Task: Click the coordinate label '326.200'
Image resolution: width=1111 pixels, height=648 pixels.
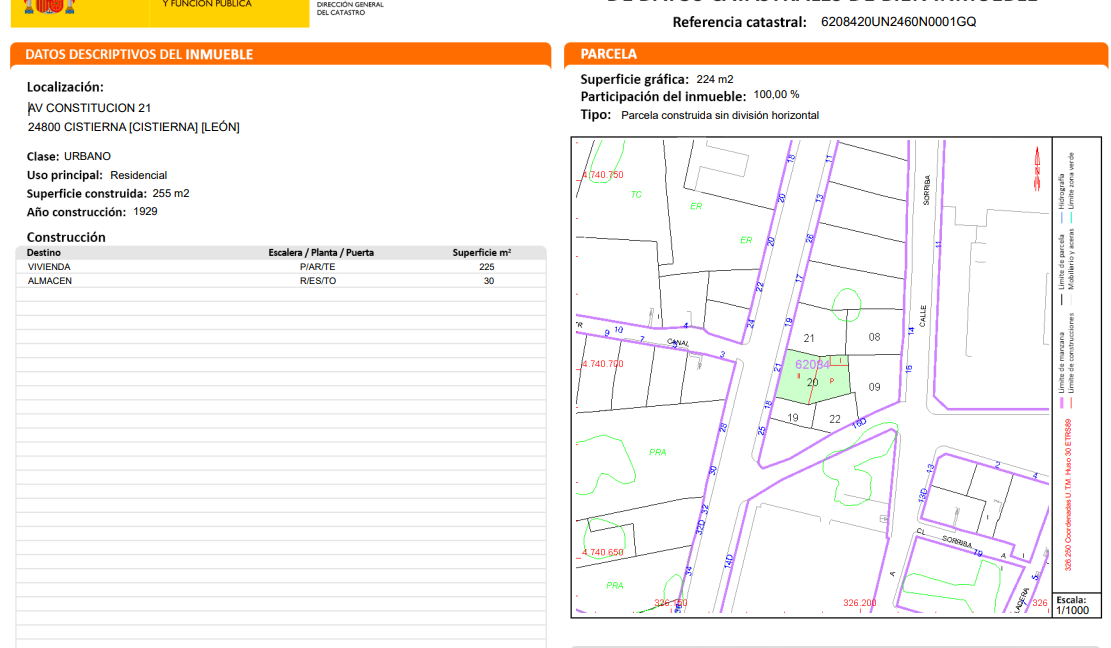Action: click(859, 603)
